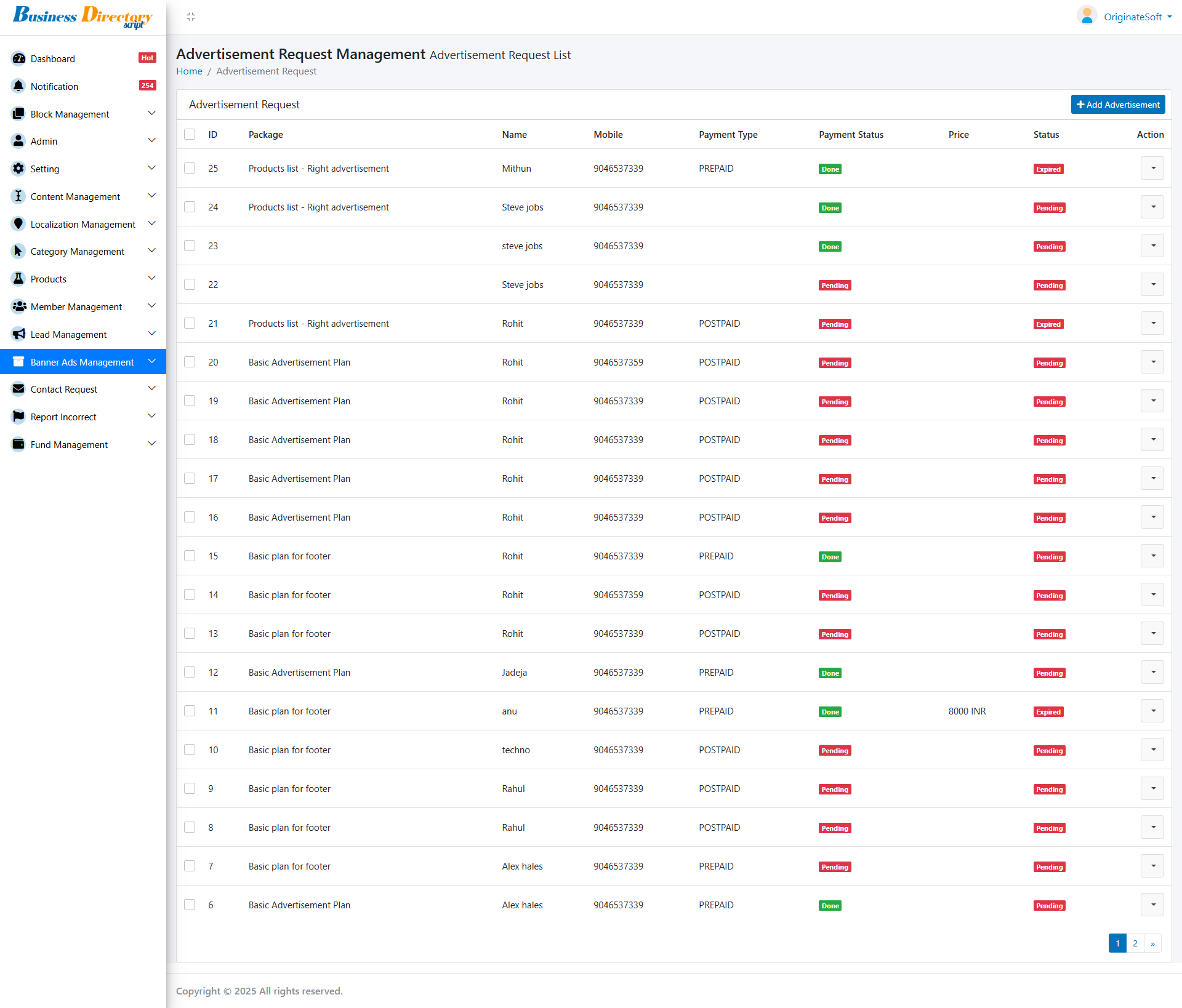The image size is (1182, 1008).
Task: Select the checkbox for row ID 11
Action: (x=190, y=711)
